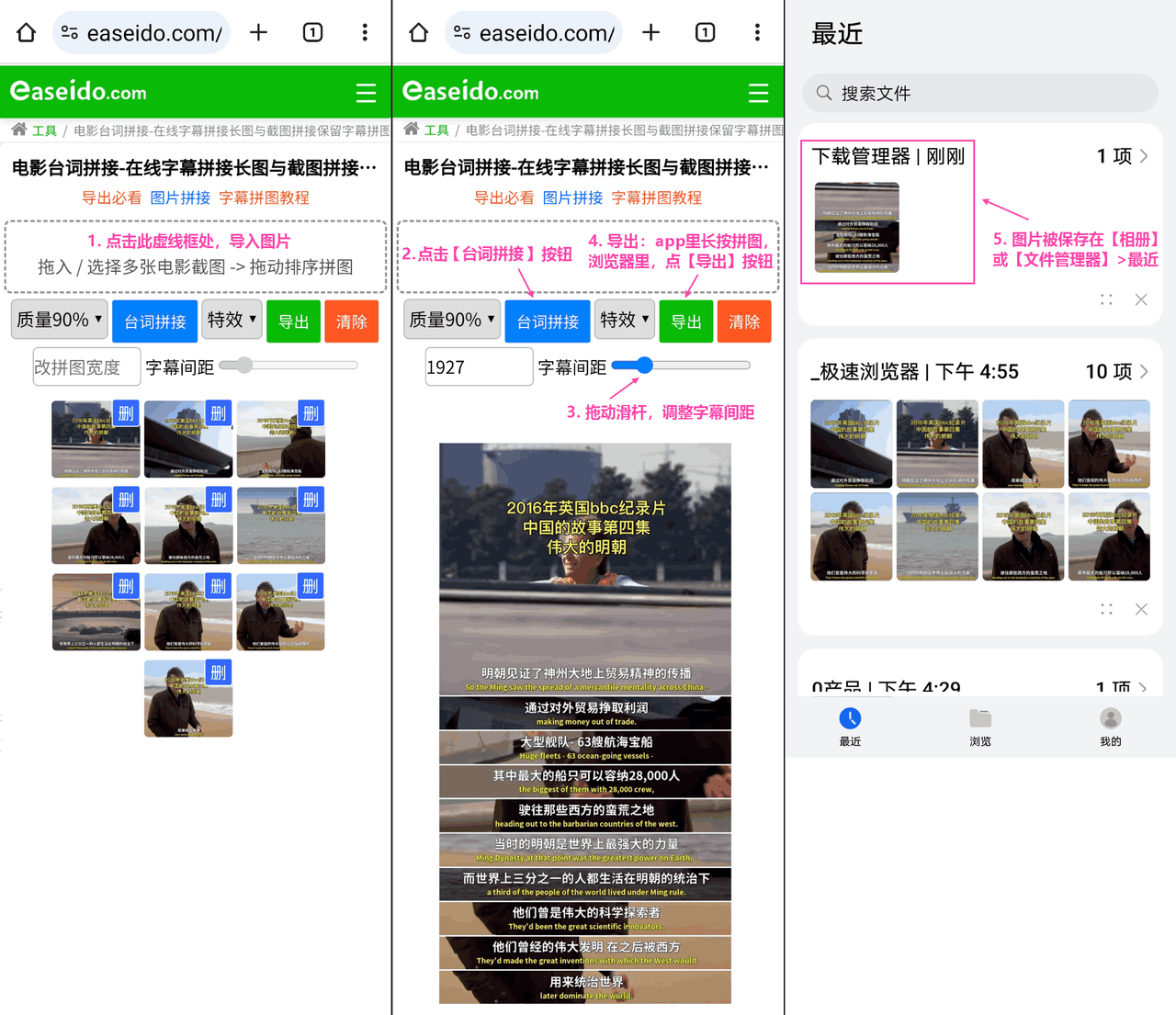Open tab switcher icon in left browser
Viewport: 1176px width, 1015px height.
pos(312,33)
